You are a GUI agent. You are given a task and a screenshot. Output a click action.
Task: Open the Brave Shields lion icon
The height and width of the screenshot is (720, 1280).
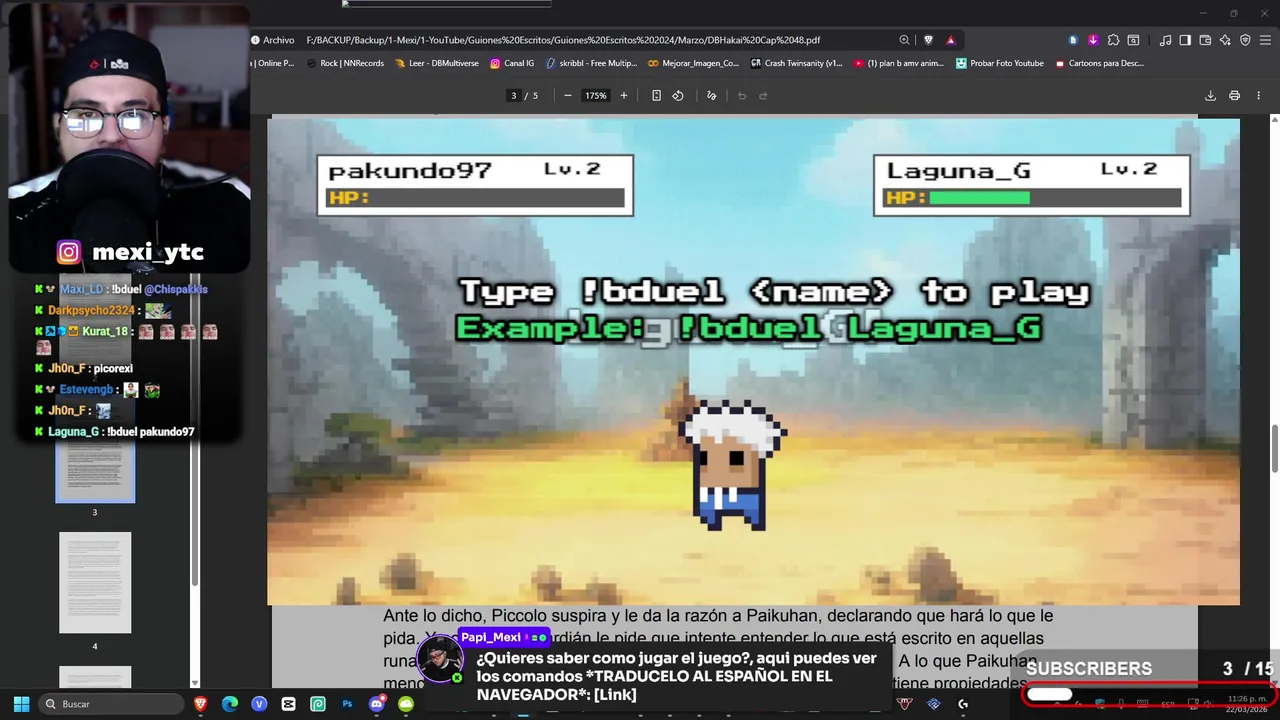click(928, 40)
